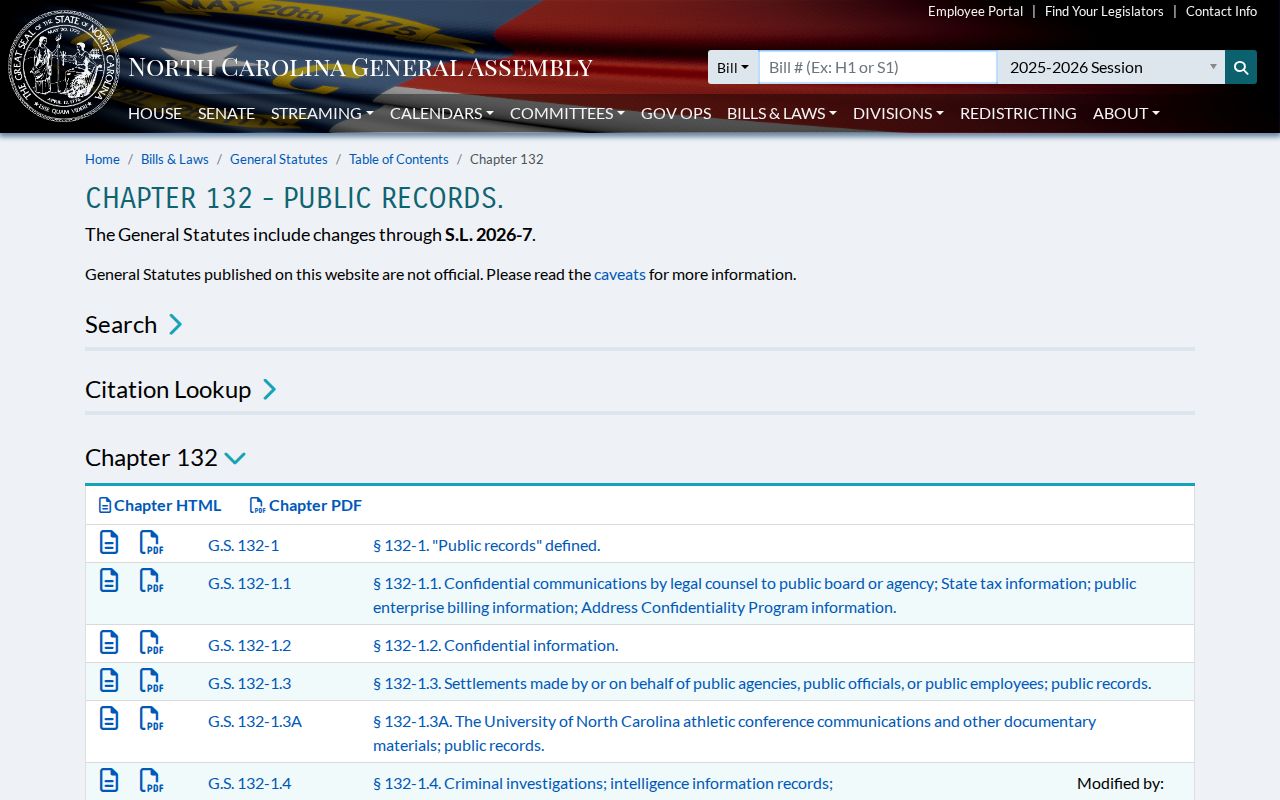
Task: Open HTML document icon for G.S. 132-1.3
Action: [x=109, y=681]
